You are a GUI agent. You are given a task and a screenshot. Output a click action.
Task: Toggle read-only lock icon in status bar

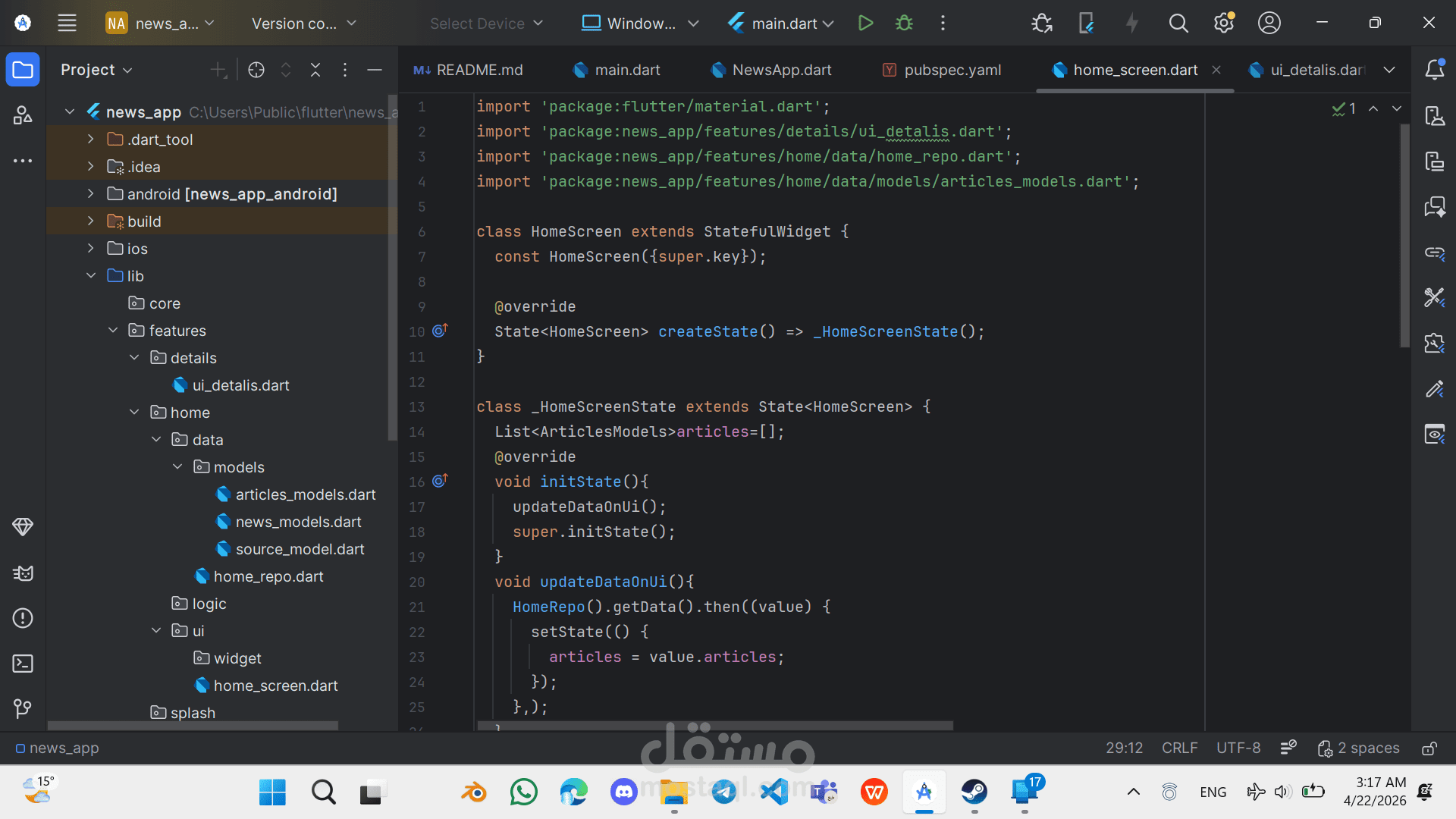tap(1429, 748)
